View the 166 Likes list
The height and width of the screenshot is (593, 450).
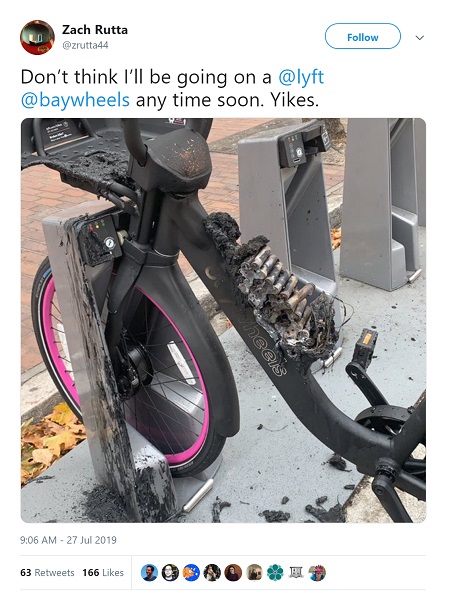(x=103, y=573)
